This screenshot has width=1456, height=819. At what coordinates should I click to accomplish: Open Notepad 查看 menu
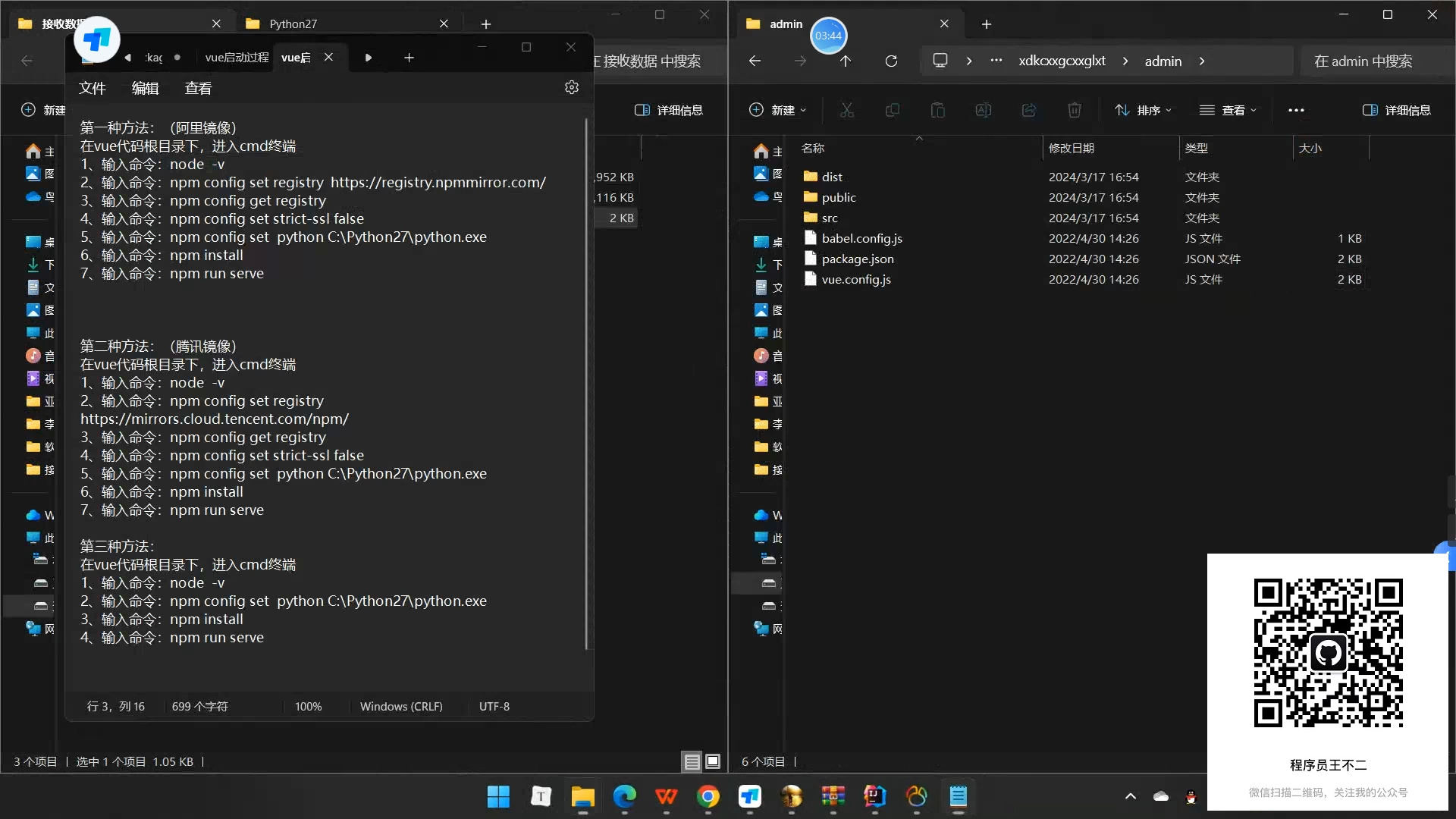pyautogui.click(x=199, y=88)
